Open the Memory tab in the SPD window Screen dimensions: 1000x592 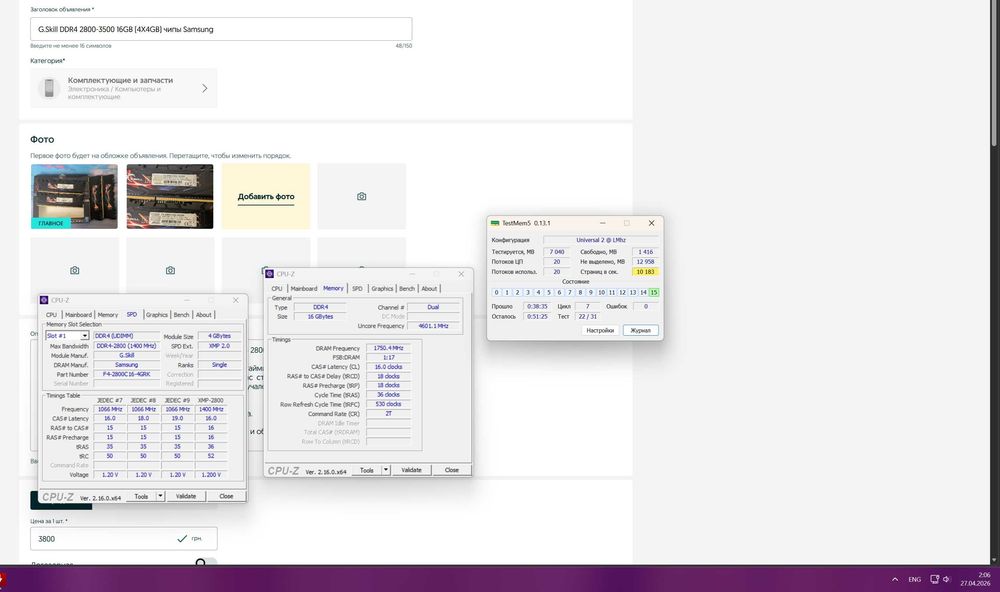click(x=107, y=314)
